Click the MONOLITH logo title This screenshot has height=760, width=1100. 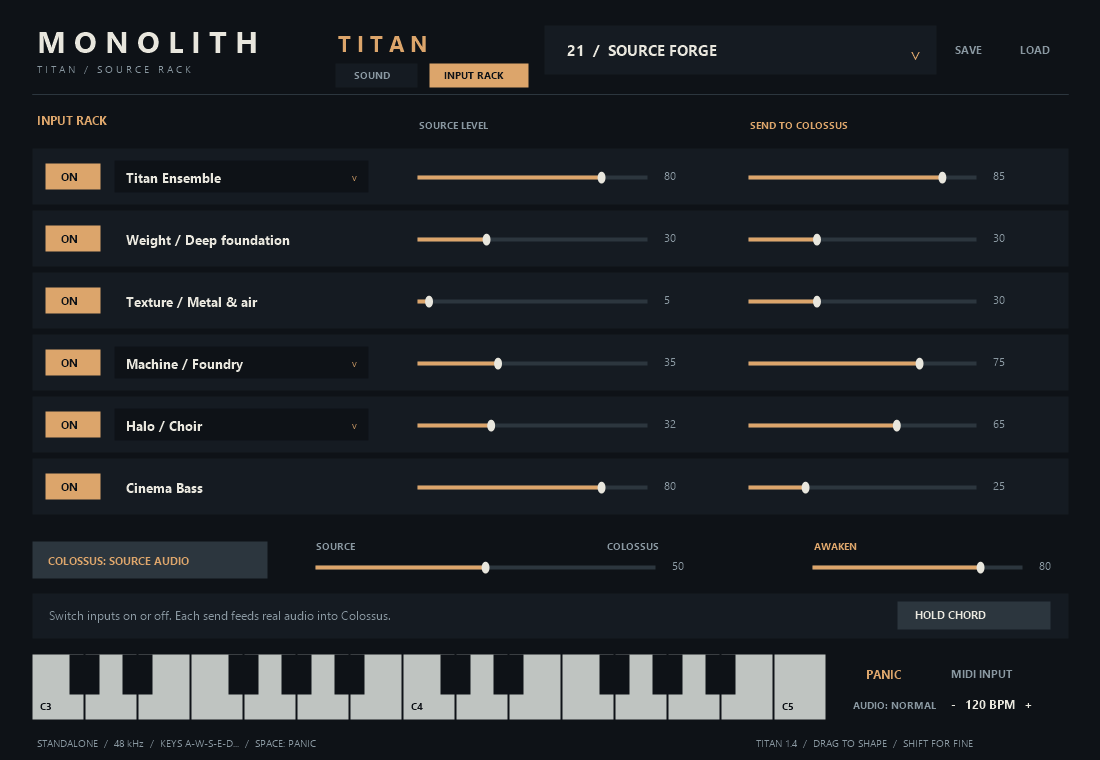(149, 43)
